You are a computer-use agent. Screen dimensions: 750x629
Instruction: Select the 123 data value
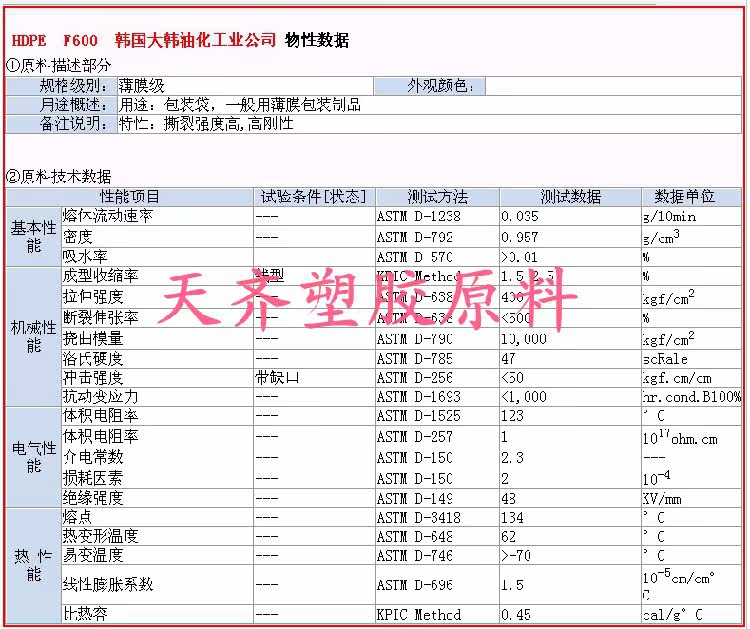pyautogui.click(x=512, y=416)
